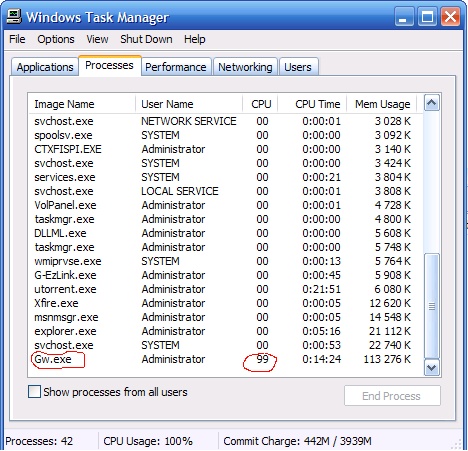Select the msnmsgr.exe process

coord(222,317)
